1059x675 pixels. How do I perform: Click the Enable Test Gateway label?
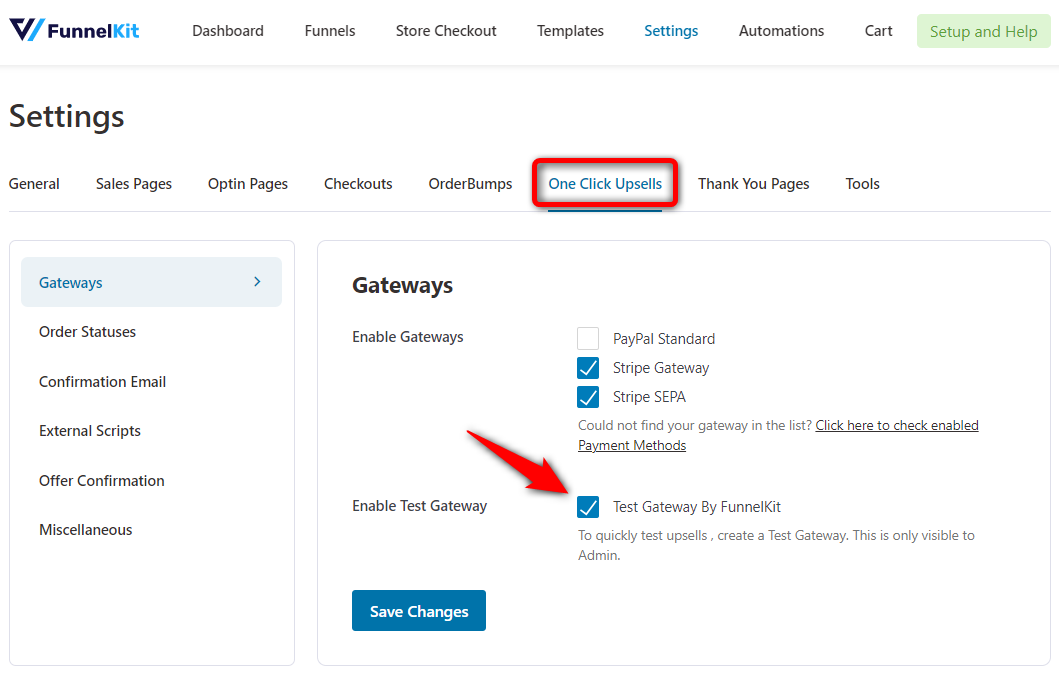[419, 505]
